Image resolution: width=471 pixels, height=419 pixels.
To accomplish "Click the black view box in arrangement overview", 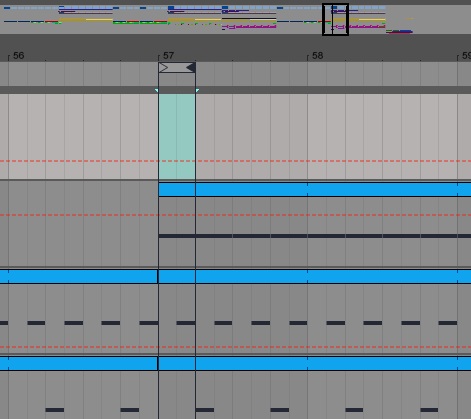I will pos(335,19).
